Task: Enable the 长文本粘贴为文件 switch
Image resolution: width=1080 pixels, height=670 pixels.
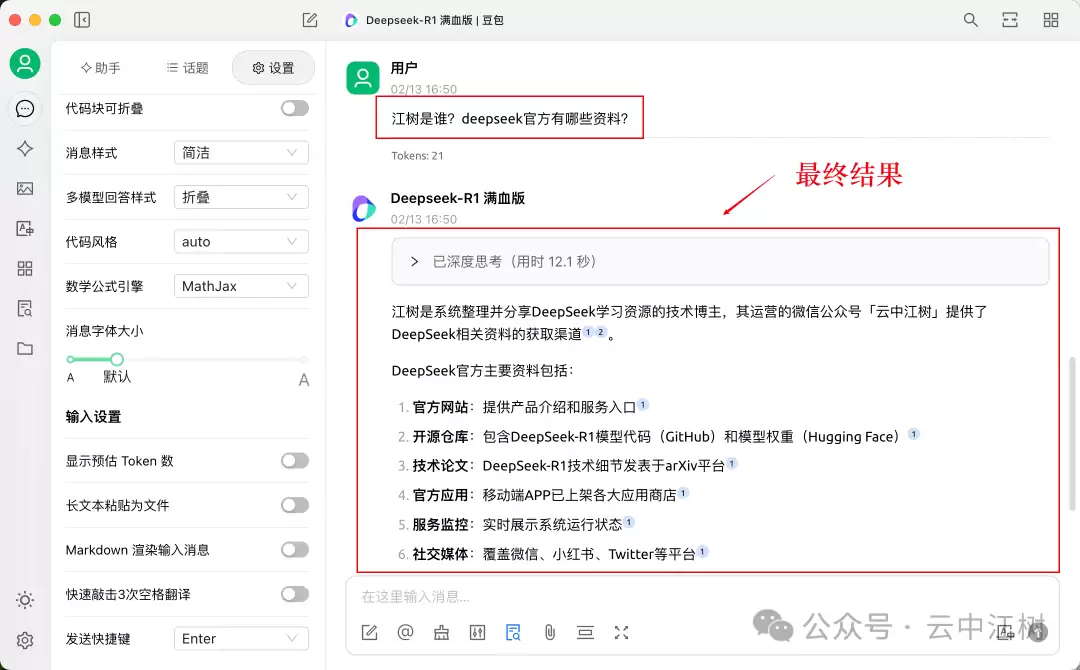Action: tap(295, 505)
